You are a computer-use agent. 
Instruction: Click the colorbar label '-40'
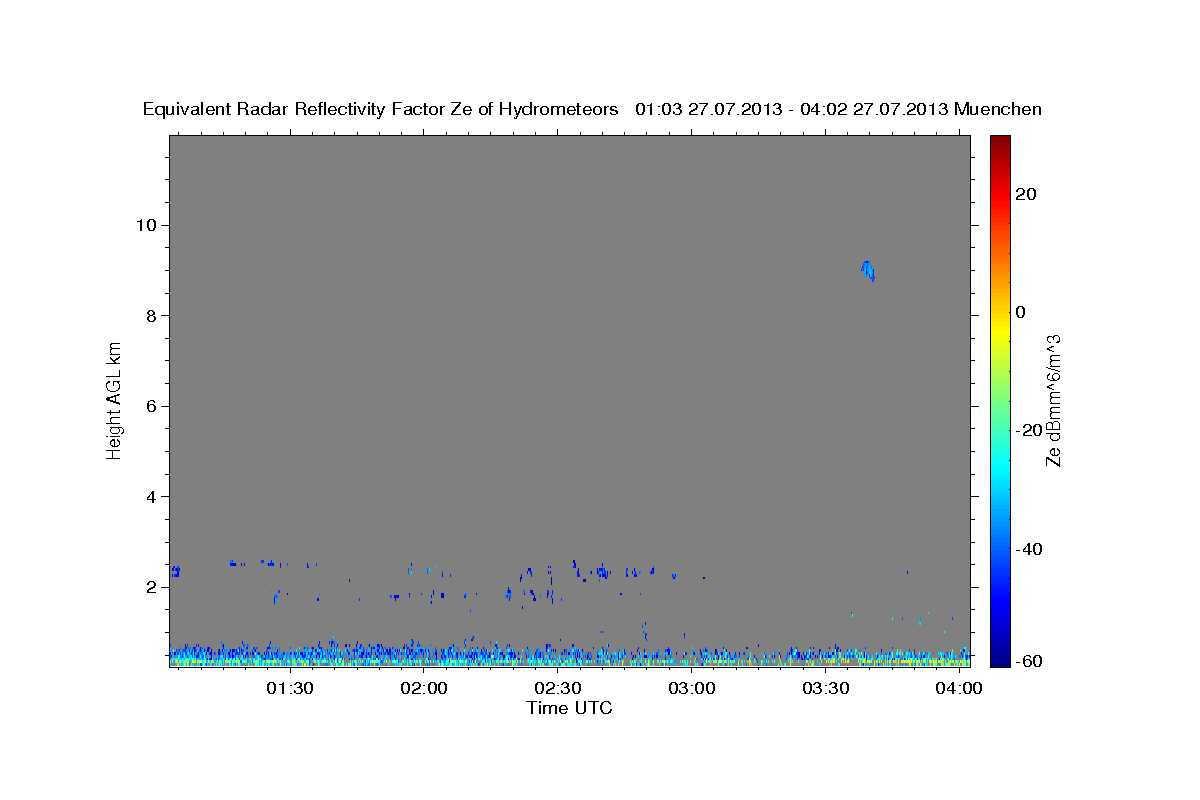(1027, 549)
